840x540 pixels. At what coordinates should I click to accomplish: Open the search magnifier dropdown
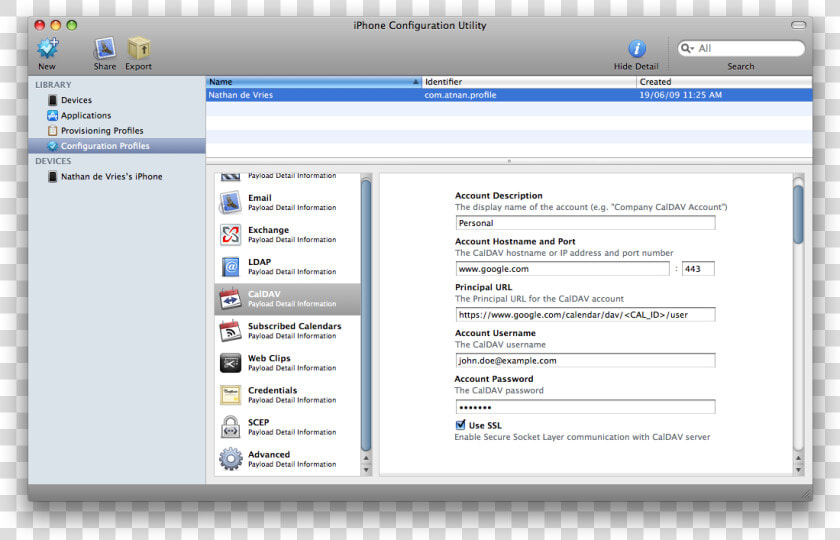point(687,48)
